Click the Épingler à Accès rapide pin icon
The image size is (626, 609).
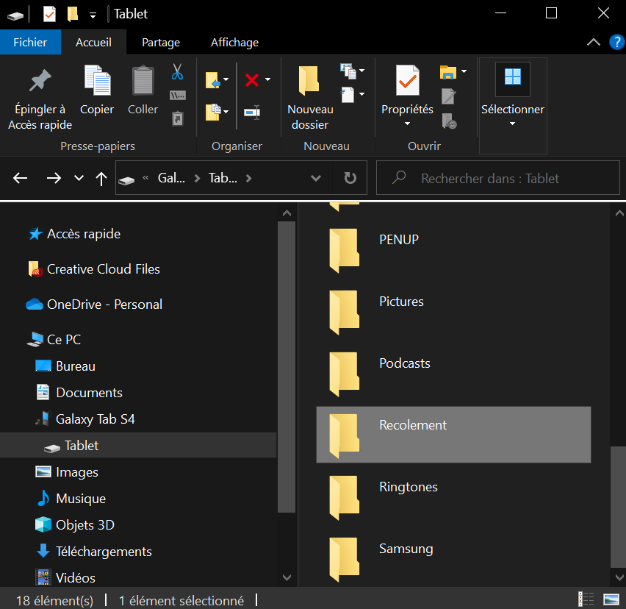pyautogui.click(x=40, y=82)
